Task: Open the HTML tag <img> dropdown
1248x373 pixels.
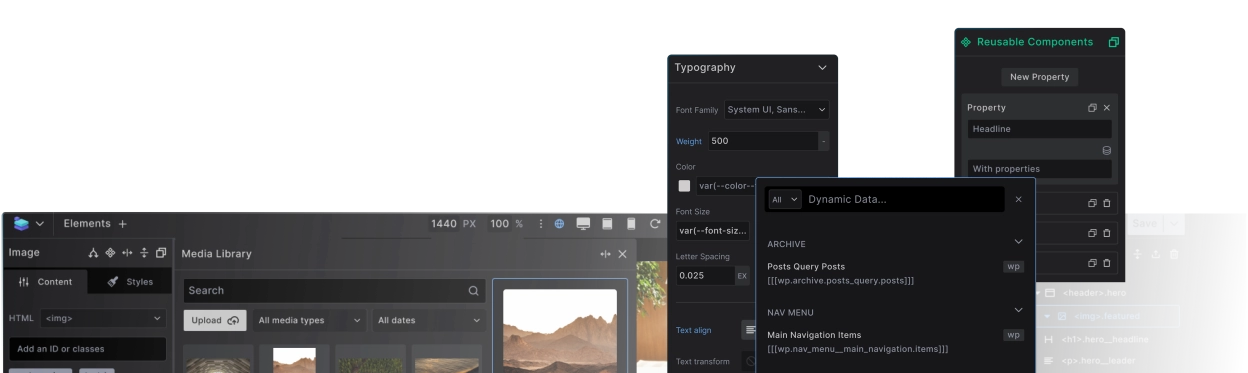Action: [104, 318]
